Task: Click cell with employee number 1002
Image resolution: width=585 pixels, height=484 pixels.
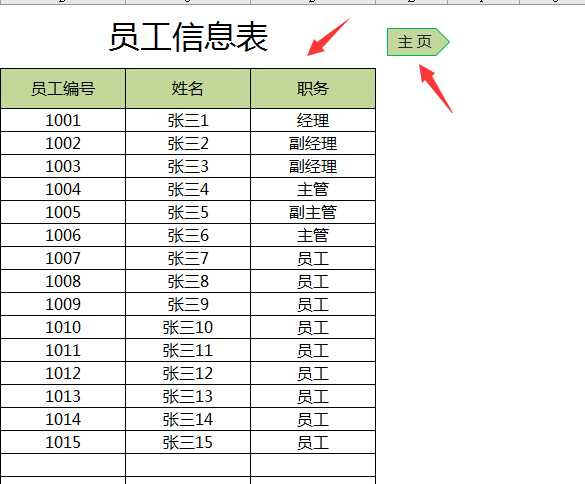Action: click(x=63, y=143)
